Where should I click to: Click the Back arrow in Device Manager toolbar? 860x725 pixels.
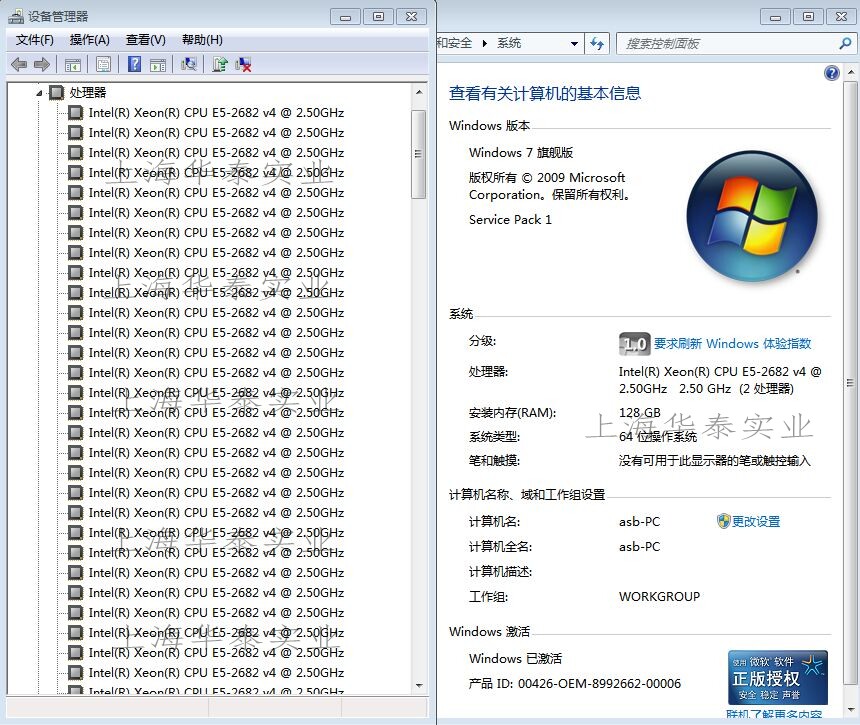tap(19, 65)
